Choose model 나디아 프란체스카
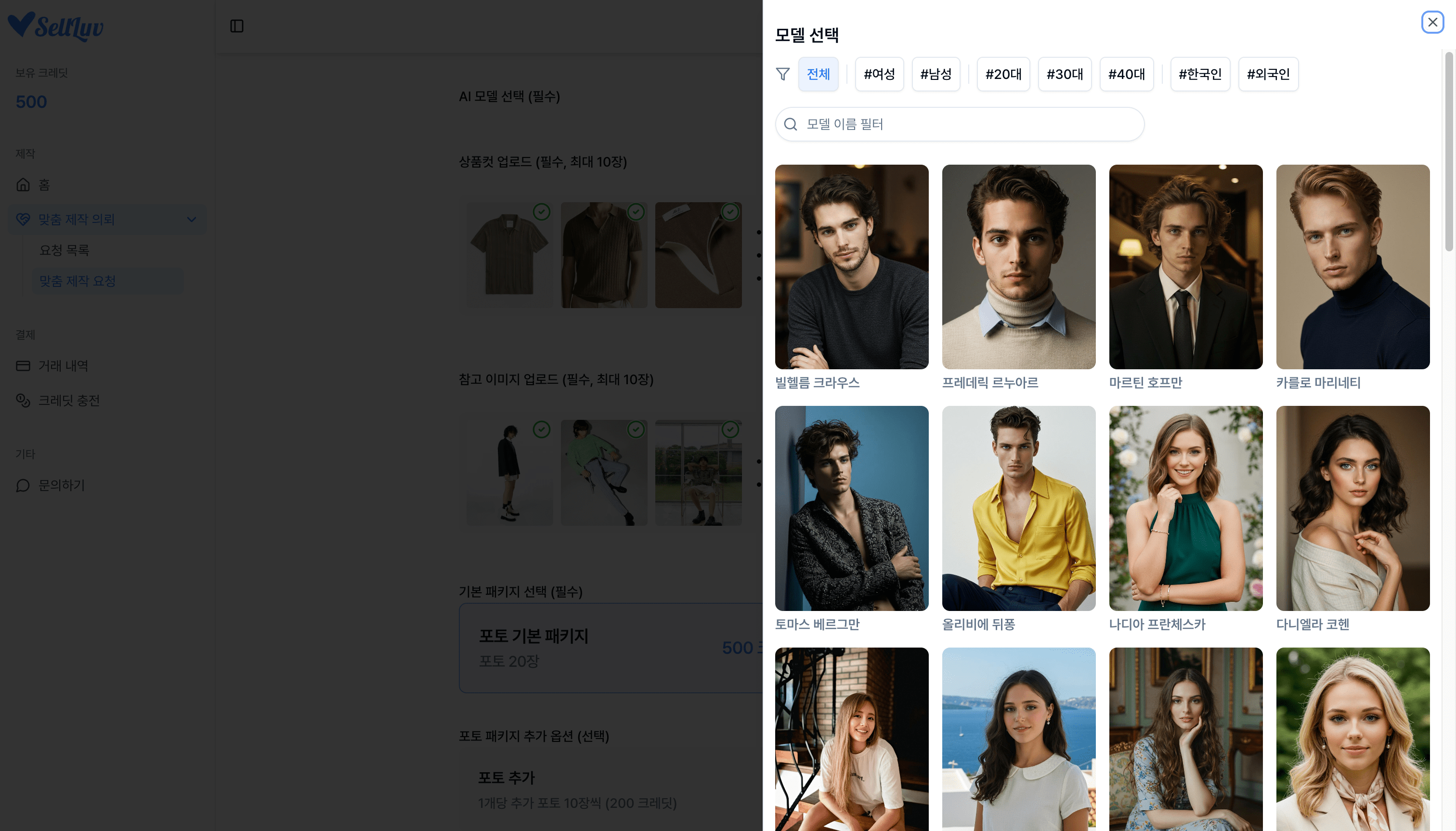1456x831 pixels. [x=1185, y=508]
